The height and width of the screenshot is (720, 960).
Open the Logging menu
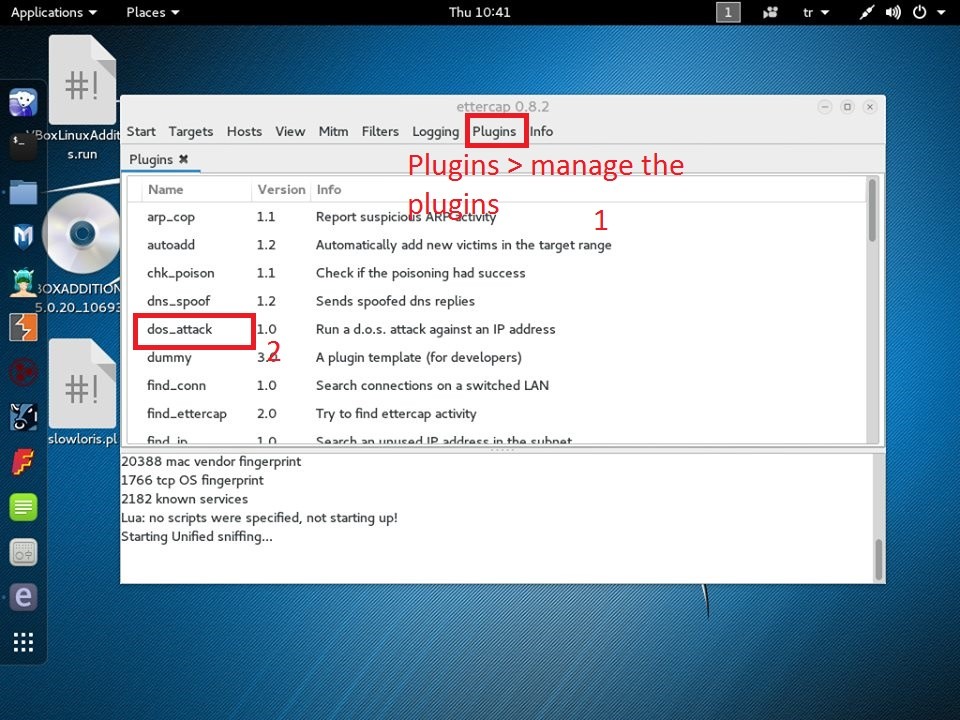click(435, 132)
